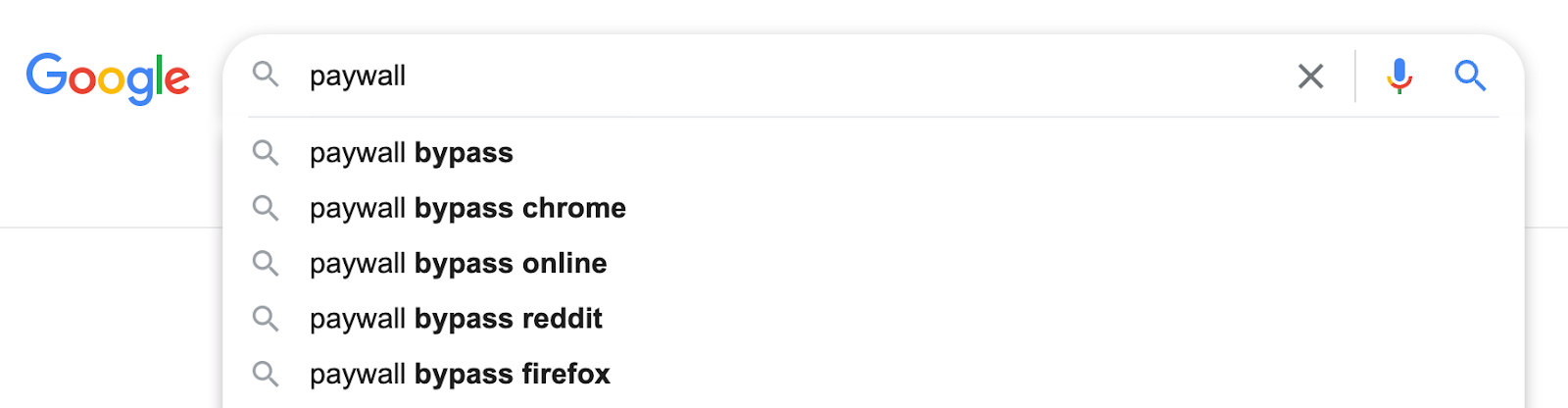The image size is (1568, 408).
Task: Click magnifier icon beside 'paywall bypass'
Action: point(266,153)
